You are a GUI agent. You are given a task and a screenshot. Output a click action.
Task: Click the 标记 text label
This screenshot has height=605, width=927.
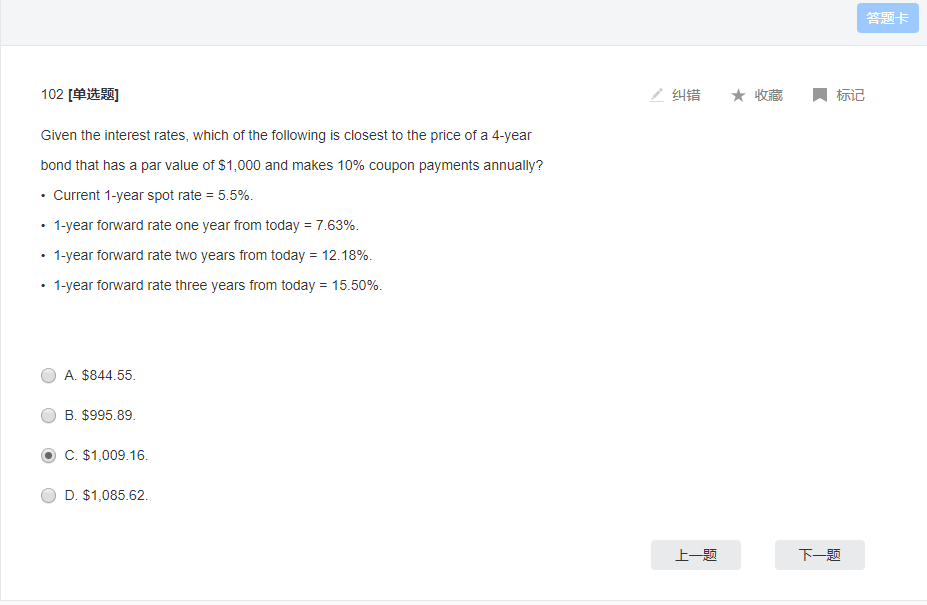pos(850,95)
